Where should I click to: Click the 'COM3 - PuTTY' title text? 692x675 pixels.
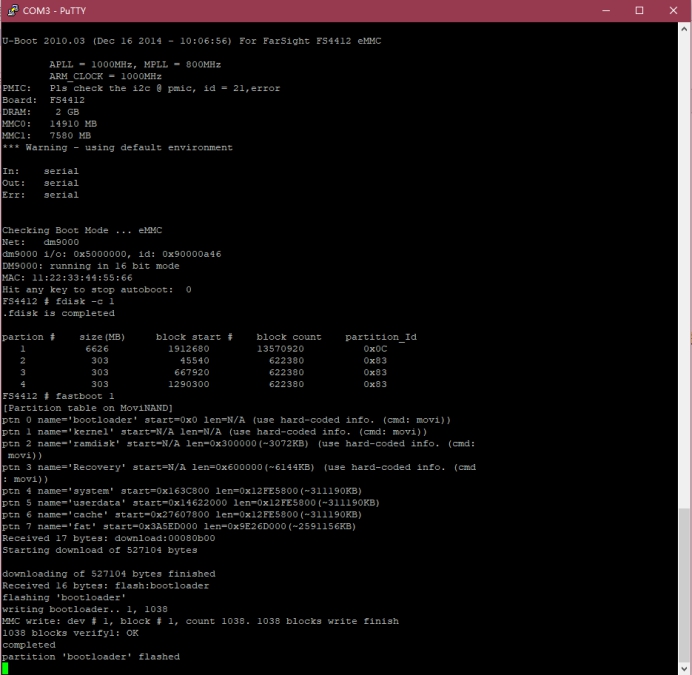pos(54,11)
